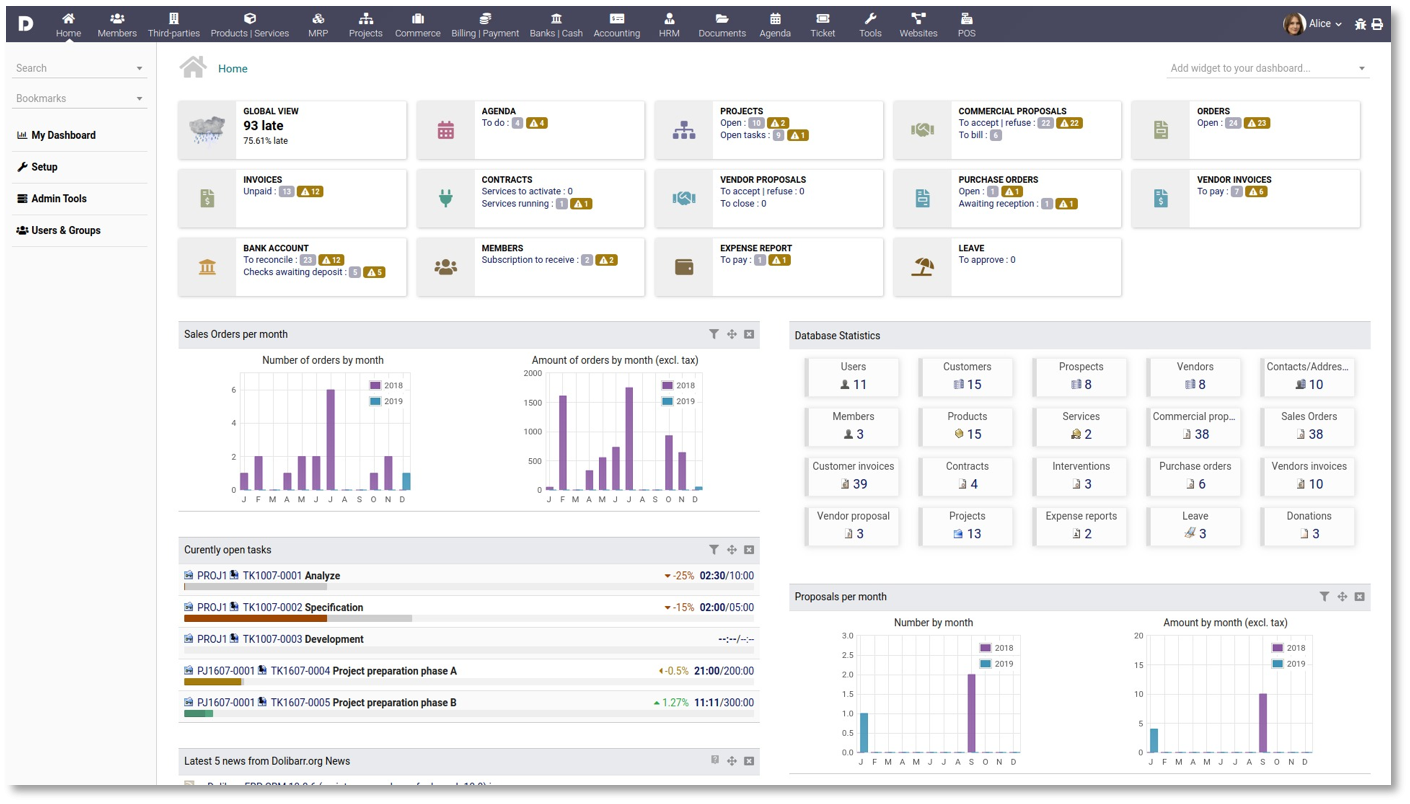
Task: Open Admin Tools in the sidebar
Action: [52, 199]
